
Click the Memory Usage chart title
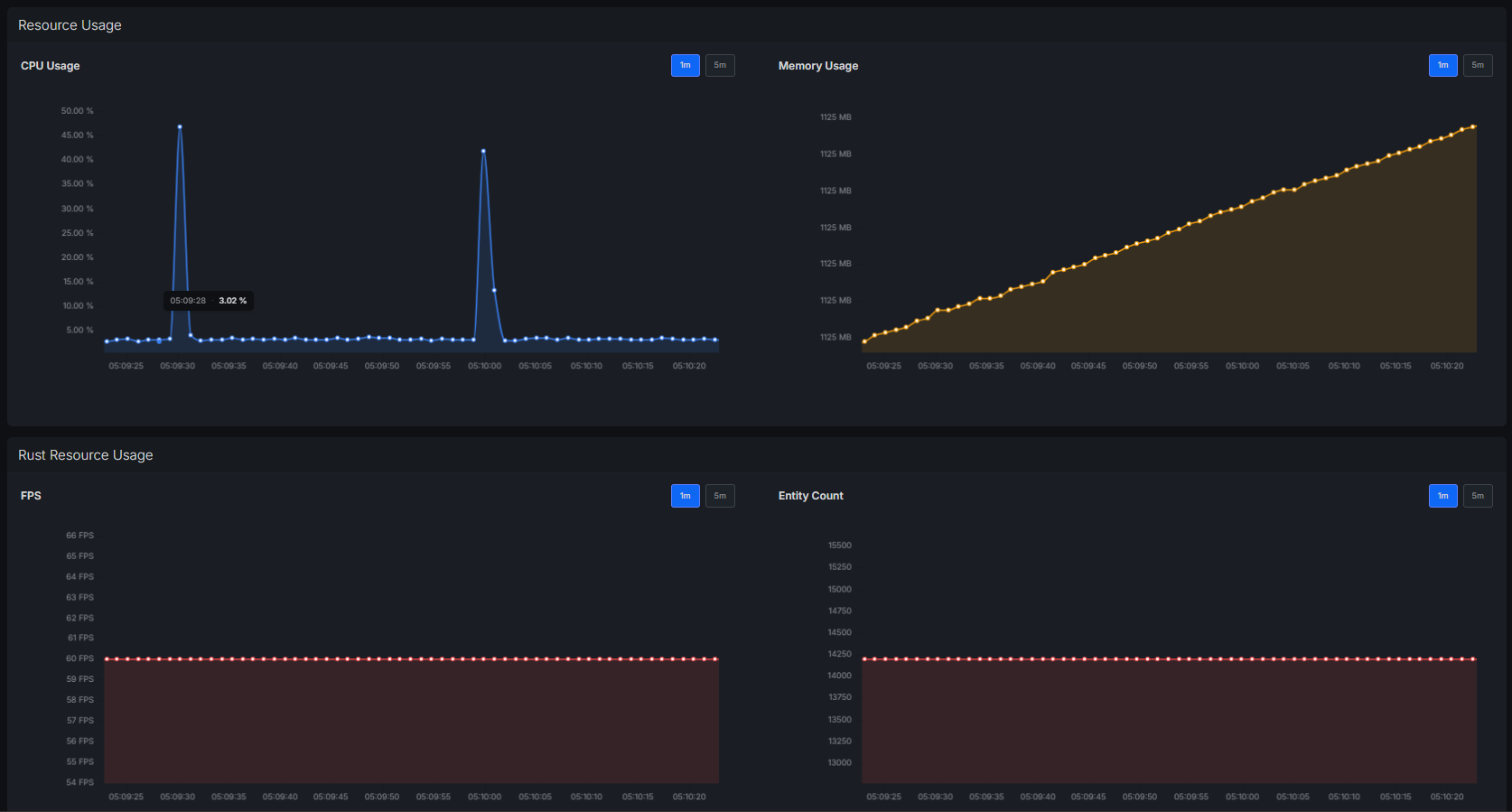[817, 66]
